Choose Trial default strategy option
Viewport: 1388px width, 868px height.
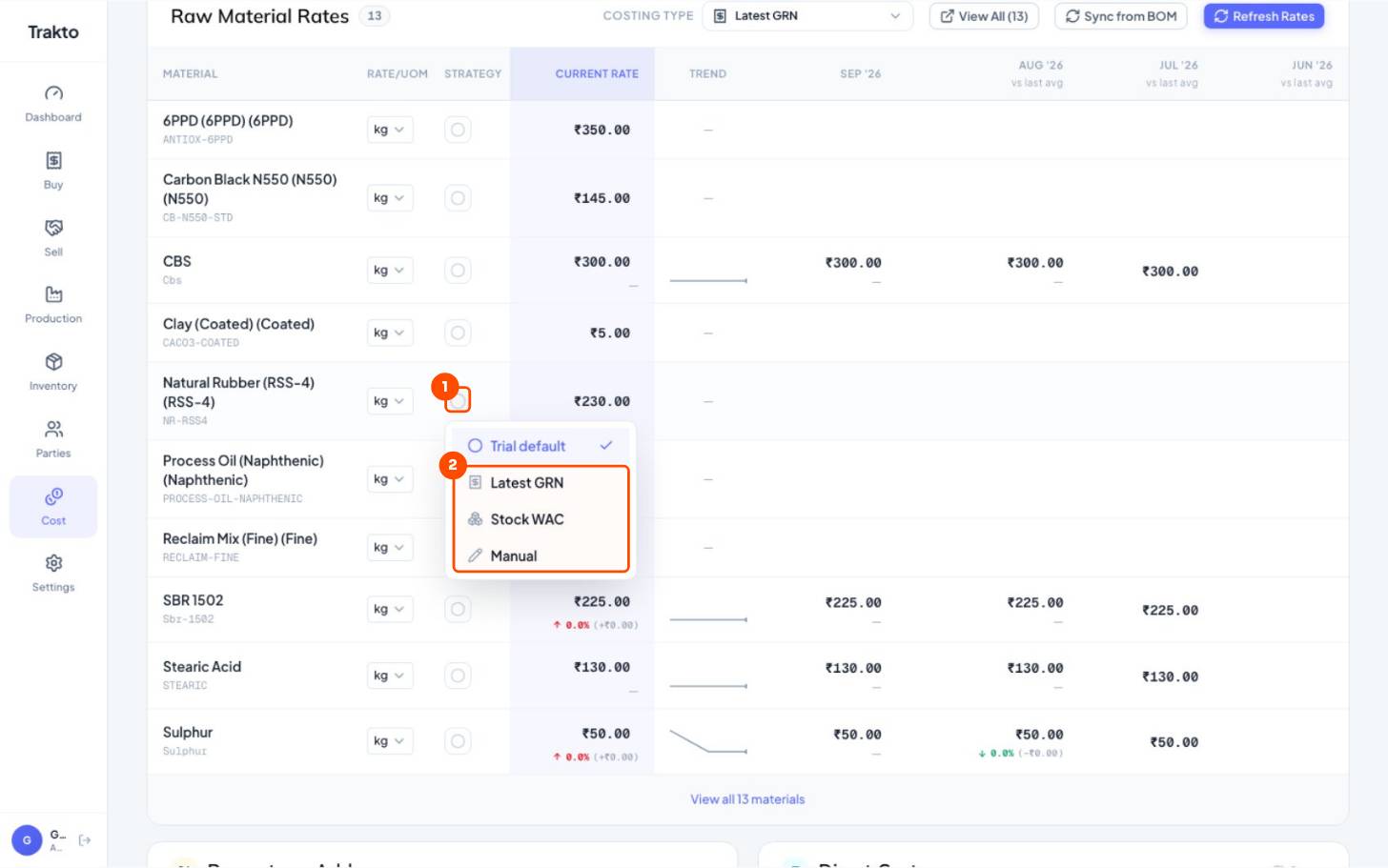tap(541, 446)
